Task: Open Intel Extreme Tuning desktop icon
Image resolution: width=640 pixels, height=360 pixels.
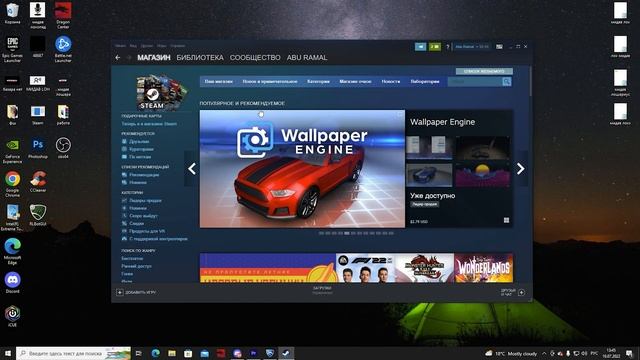Action: tap(12, 218)
